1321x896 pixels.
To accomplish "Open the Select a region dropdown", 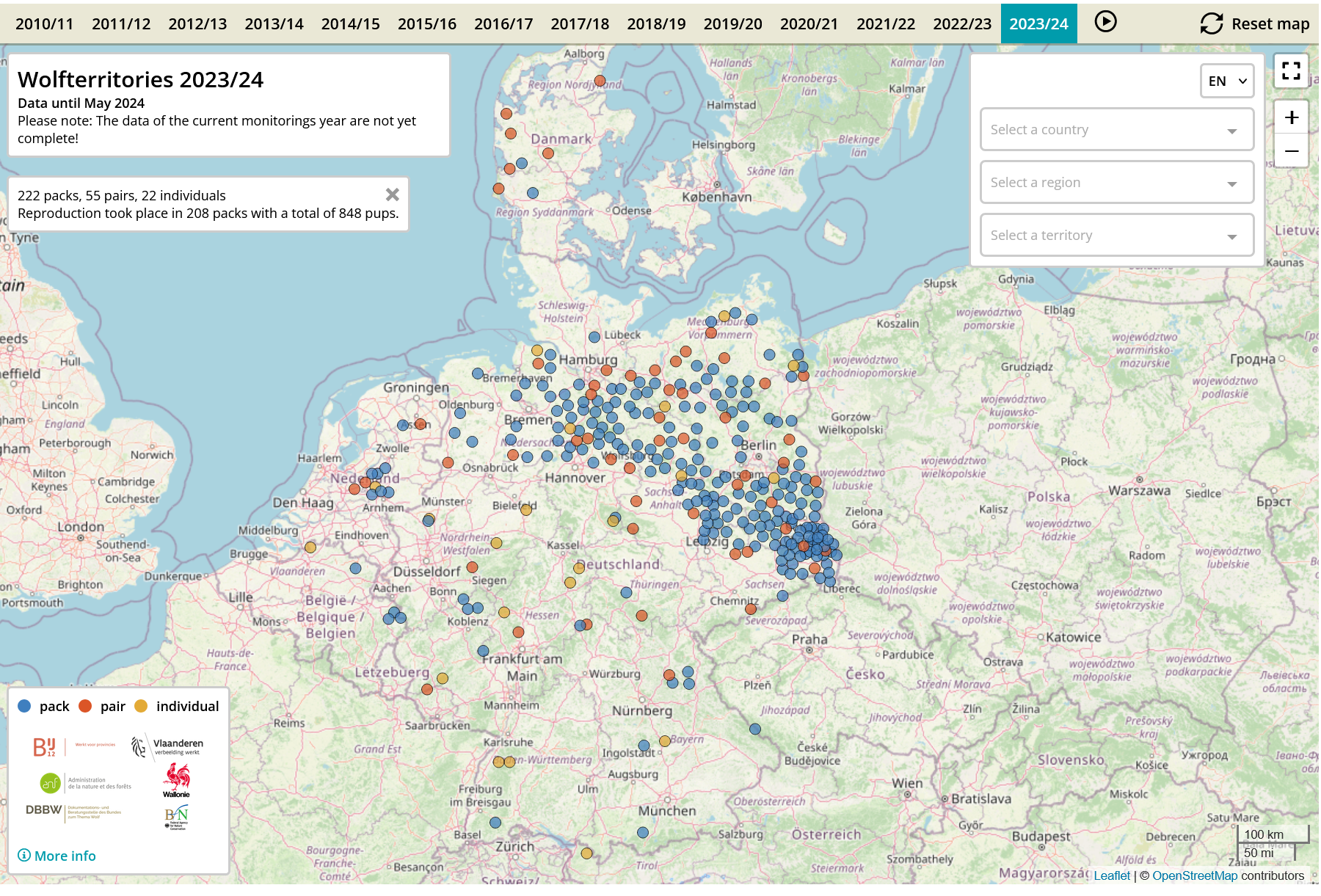I will pyautogui.click(x=1116, y=182).
